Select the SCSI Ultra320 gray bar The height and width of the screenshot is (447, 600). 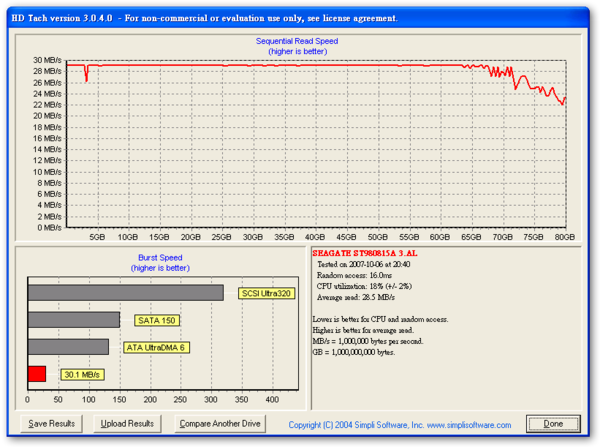click(126, 293)
